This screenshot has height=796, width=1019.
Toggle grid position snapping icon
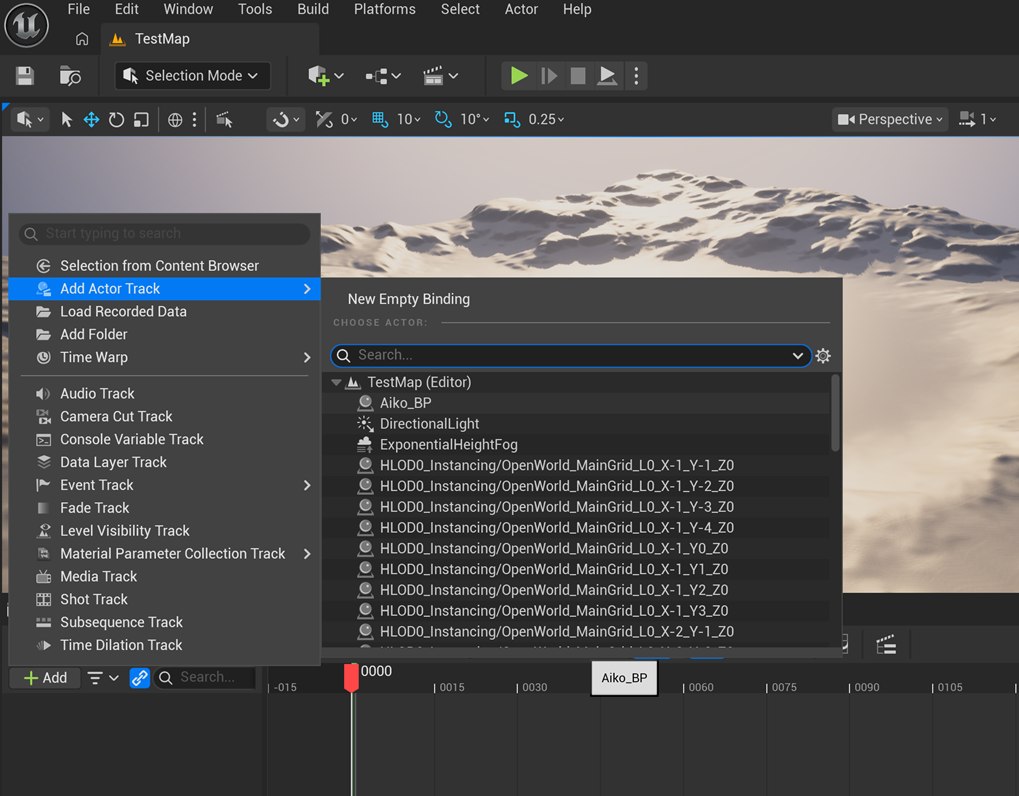pos(380,120)
